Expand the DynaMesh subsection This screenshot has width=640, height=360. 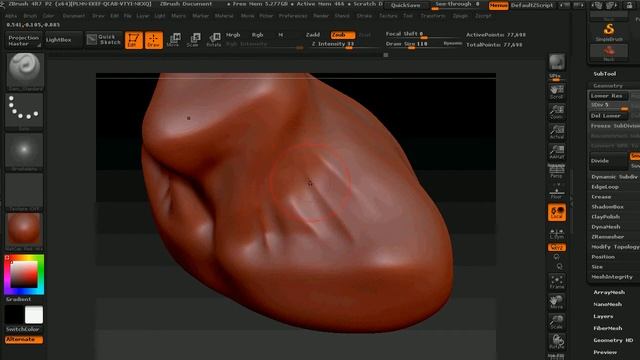point(606,227)
